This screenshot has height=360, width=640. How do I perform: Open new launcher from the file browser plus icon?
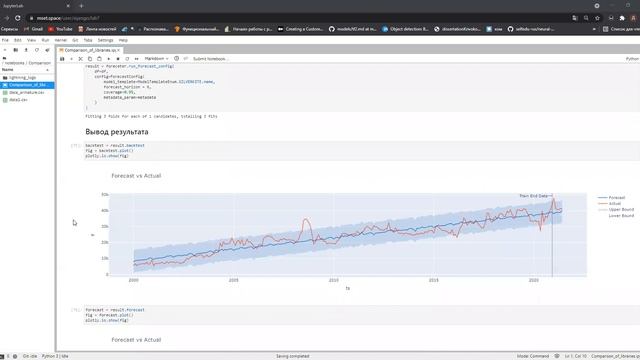(x=5, y=50)
